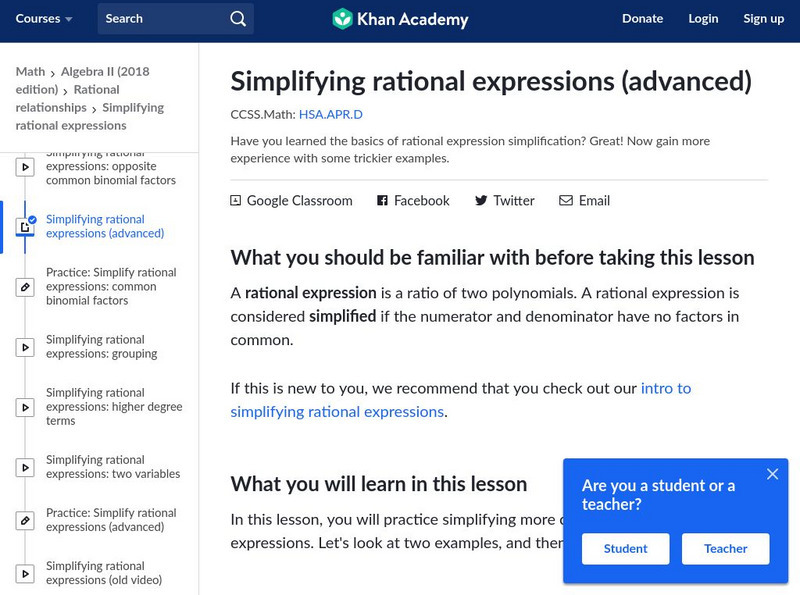The height and width of the screenshot is (595, 800).
Task: Click the Rational relationships breadcrumb
Action: tap(67, 98)
